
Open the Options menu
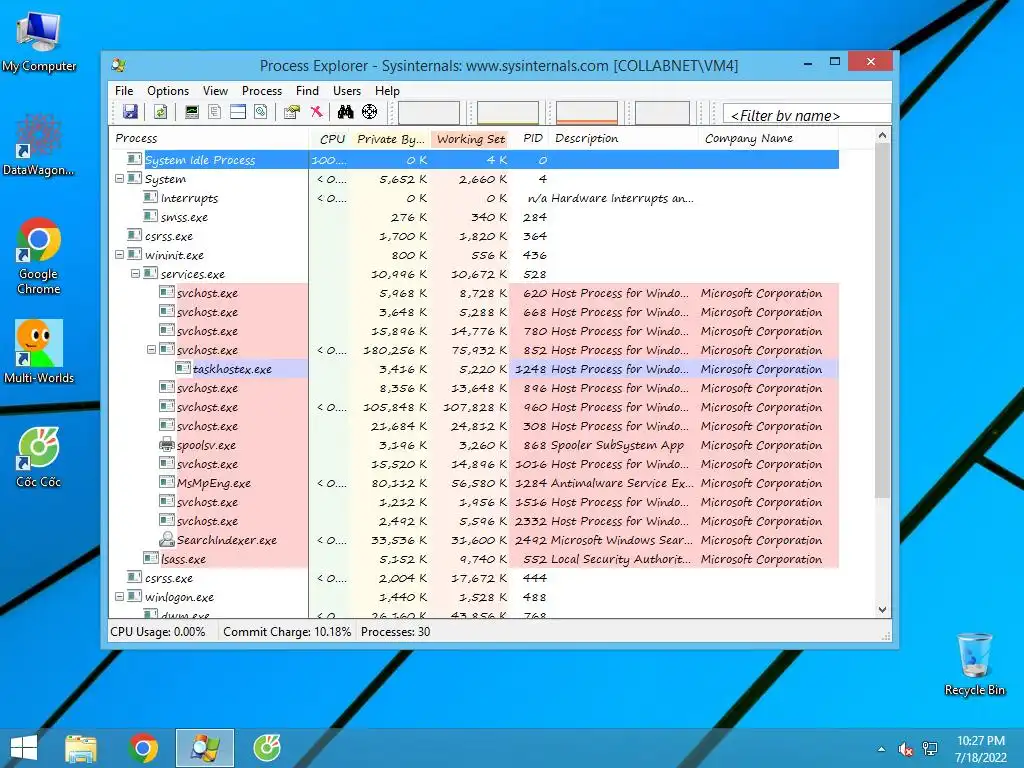coord(168,91)
